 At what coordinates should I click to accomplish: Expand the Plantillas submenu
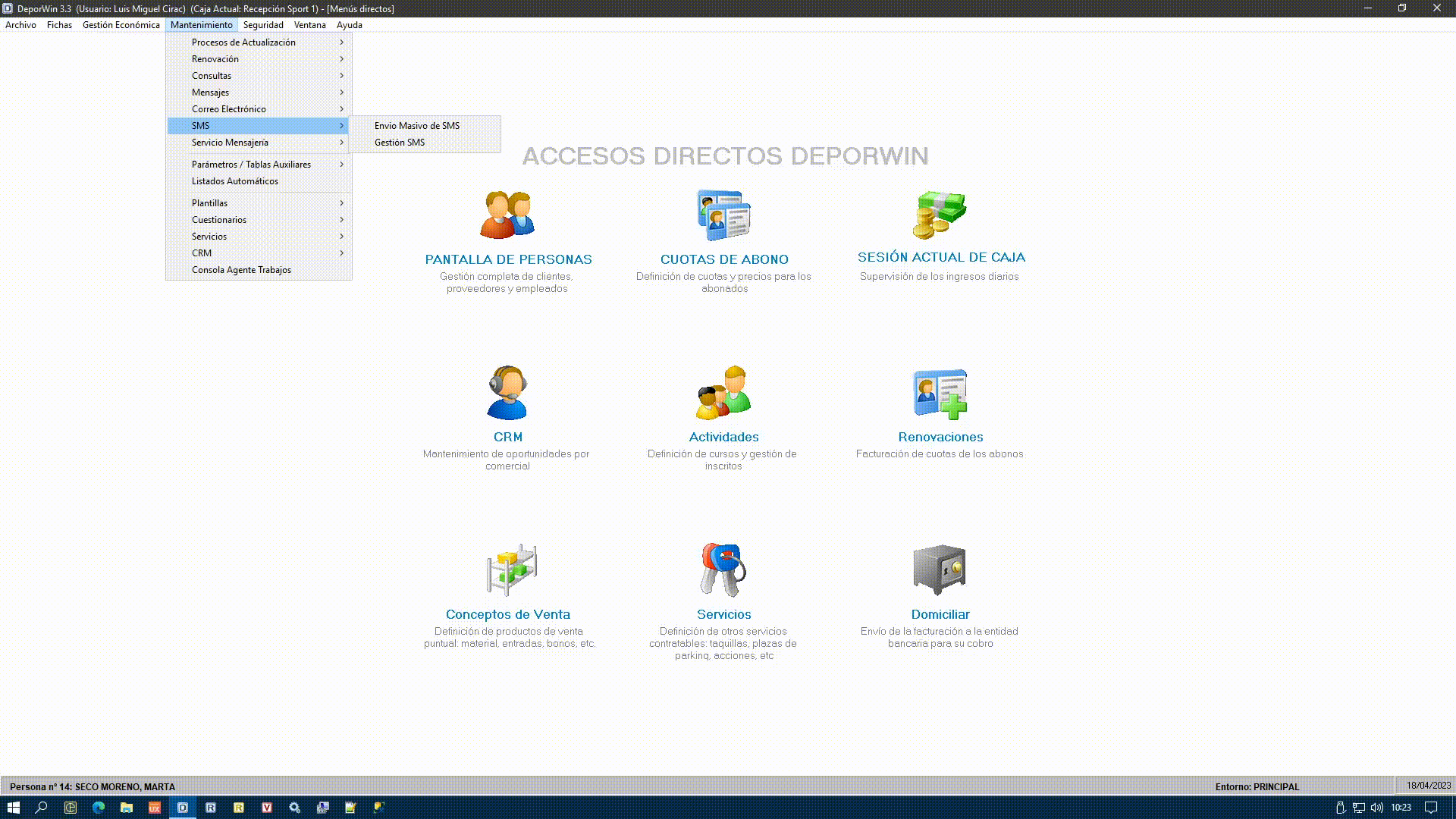pos(259,203)
